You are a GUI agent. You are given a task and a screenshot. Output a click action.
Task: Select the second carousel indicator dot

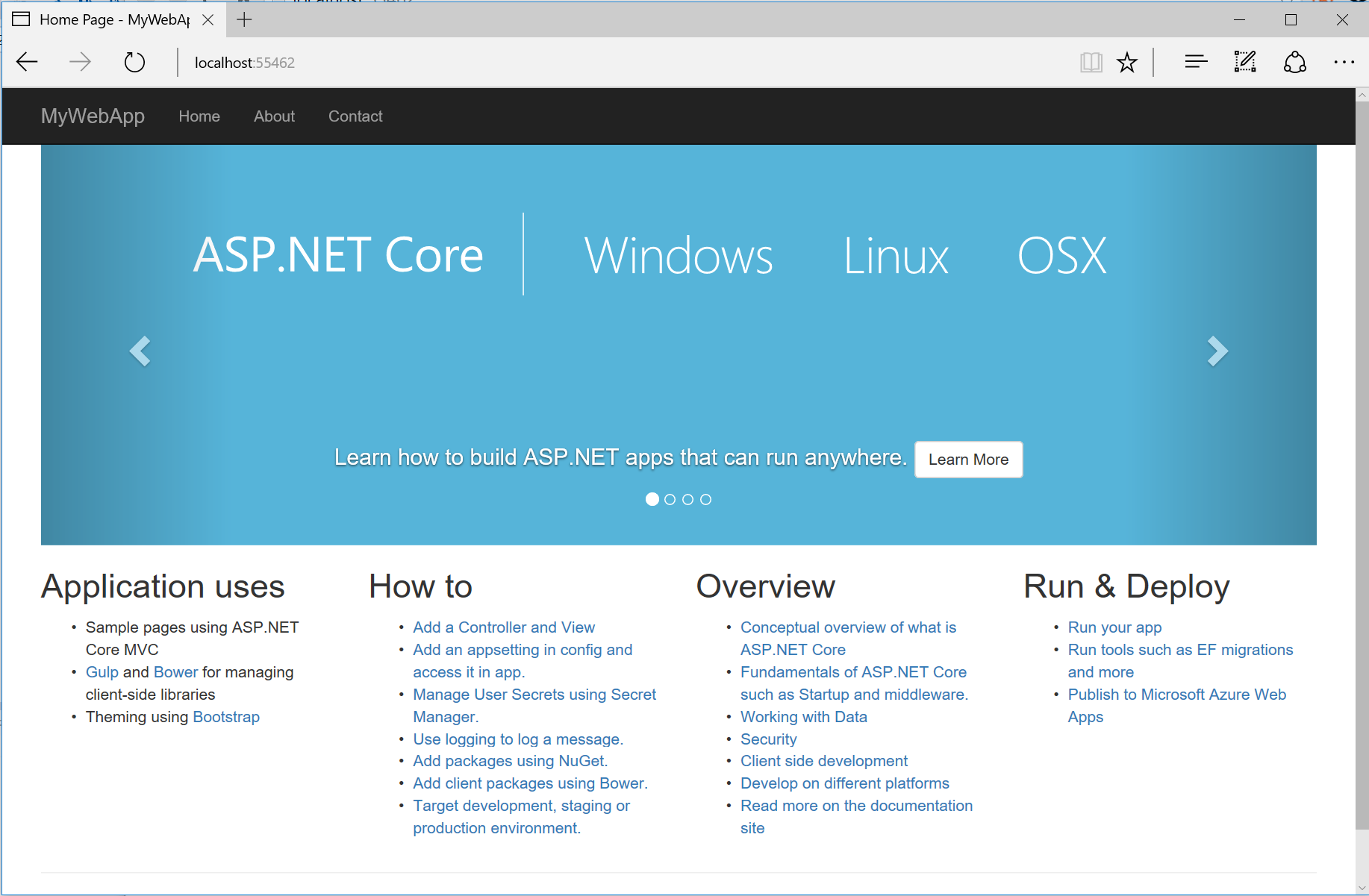pyautogui.click(x=670, y=500)
